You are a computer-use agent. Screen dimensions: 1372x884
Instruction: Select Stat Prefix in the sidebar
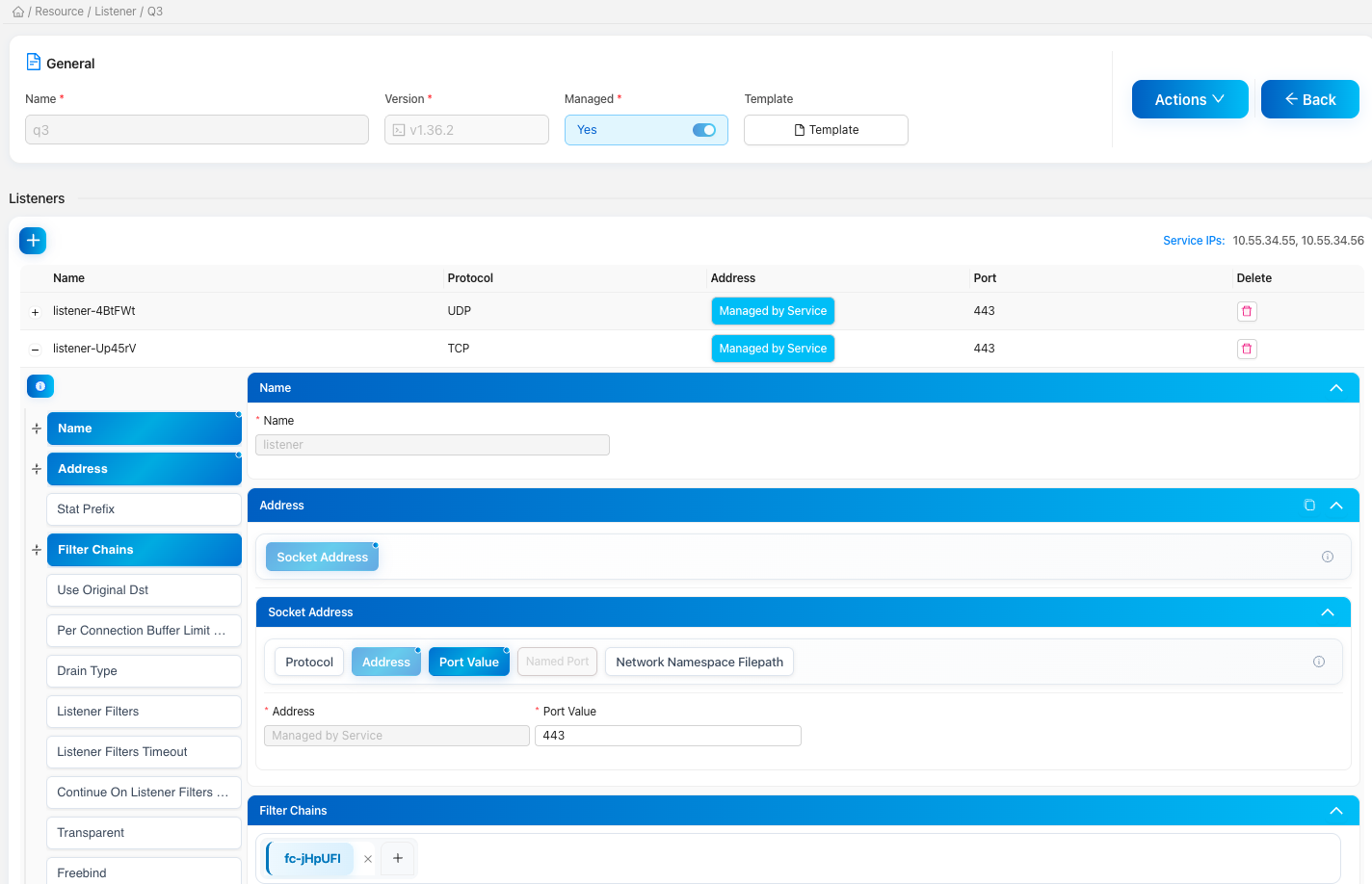click(x=144, y=509)
